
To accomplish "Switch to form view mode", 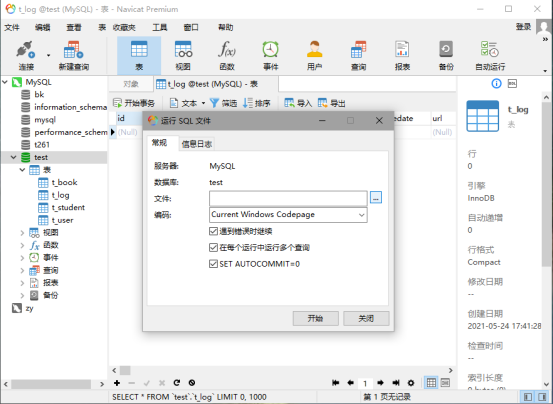I will click(x=445, y=383).
